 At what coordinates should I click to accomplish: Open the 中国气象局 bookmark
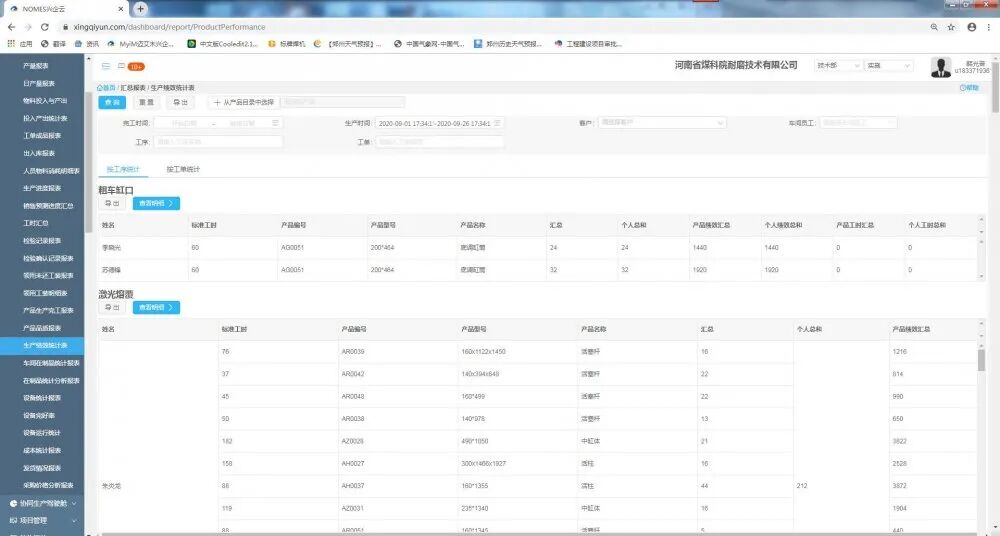pyautogui.click(x=430, y=44)
